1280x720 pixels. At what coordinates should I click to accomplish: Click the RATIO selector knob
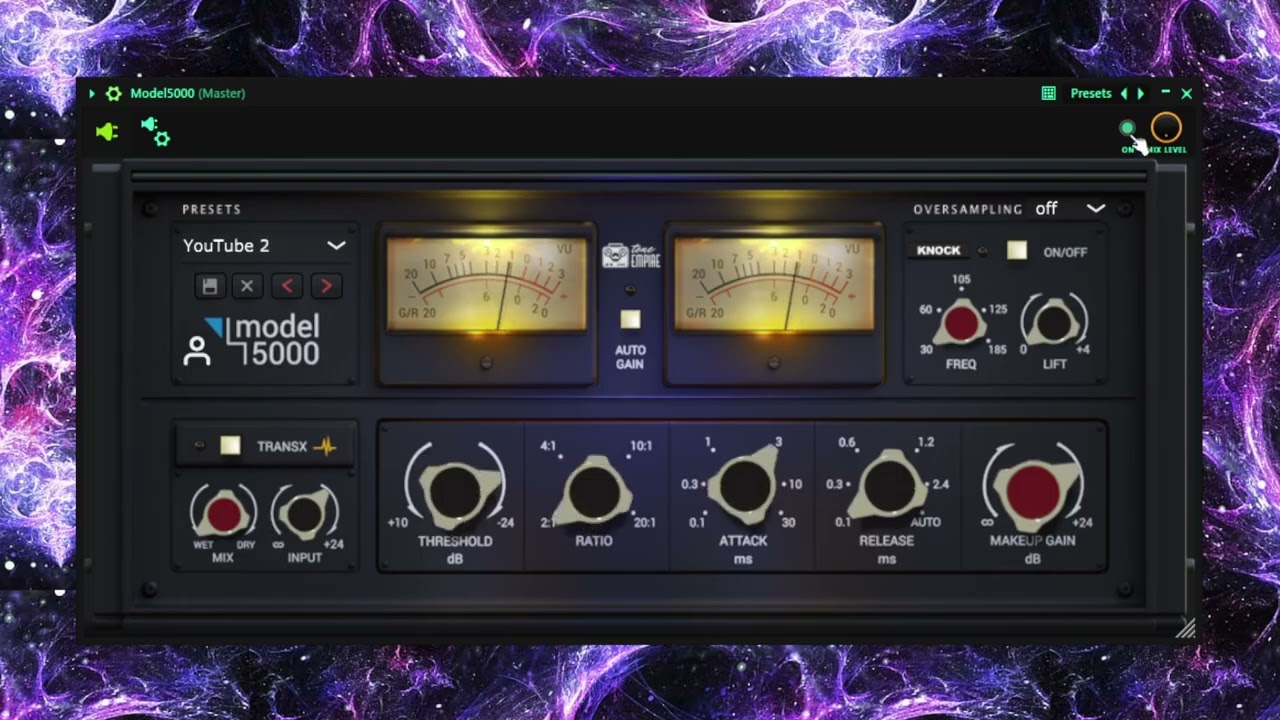(595, 492)
